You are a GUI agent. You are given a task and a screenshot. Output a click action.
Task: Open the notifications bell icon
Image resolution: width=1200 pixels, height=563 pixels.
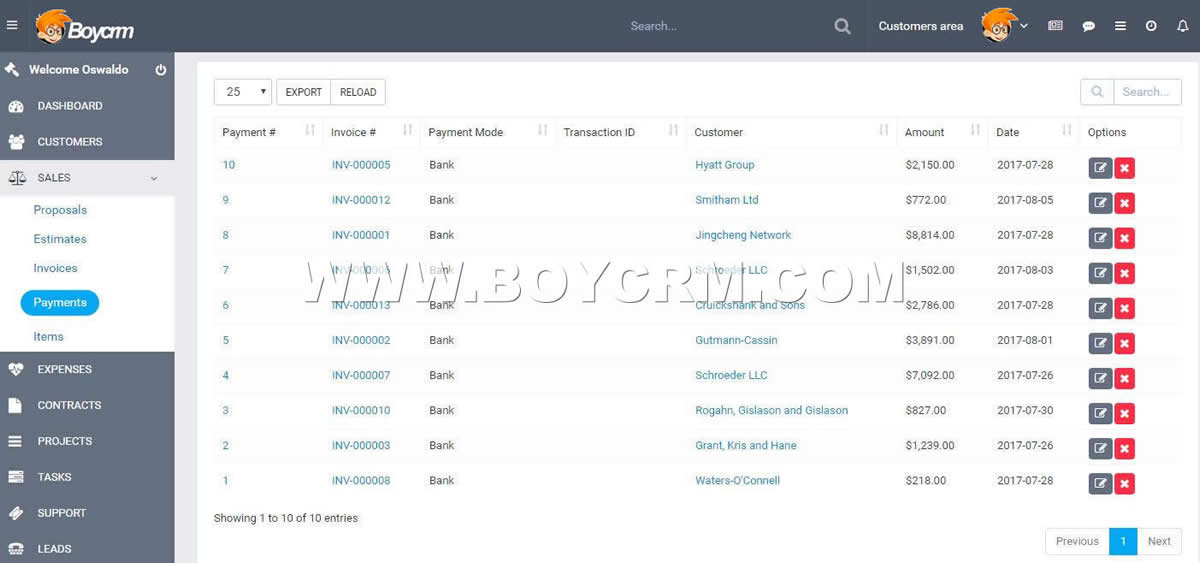(x=1182, y=26)
